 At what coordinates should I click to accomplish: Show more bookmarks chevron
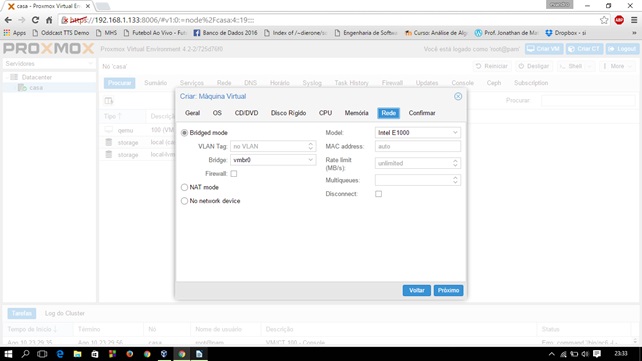point(634,33)
